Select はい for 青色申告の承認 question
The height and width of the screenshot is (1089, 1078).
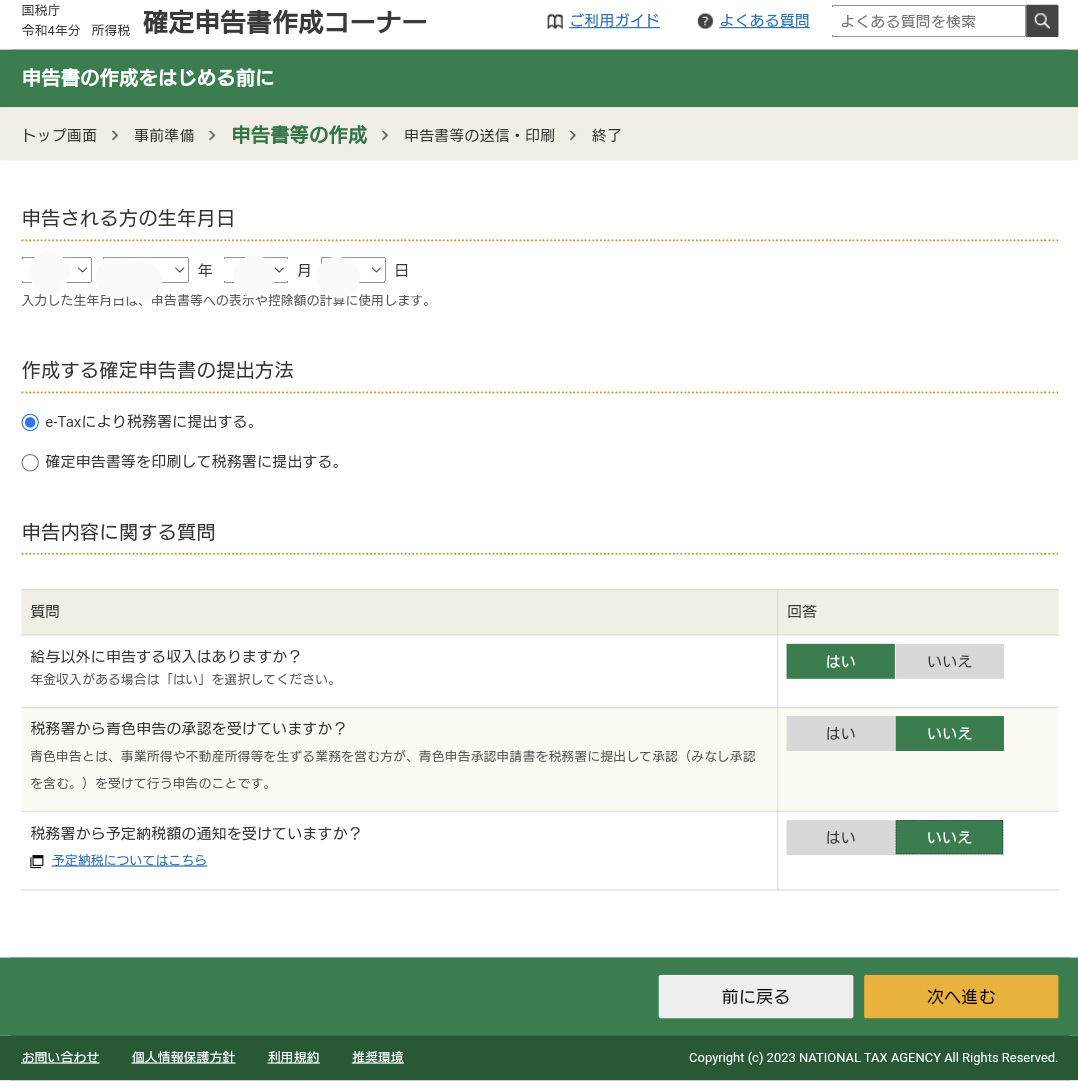[x=840, y=734]
